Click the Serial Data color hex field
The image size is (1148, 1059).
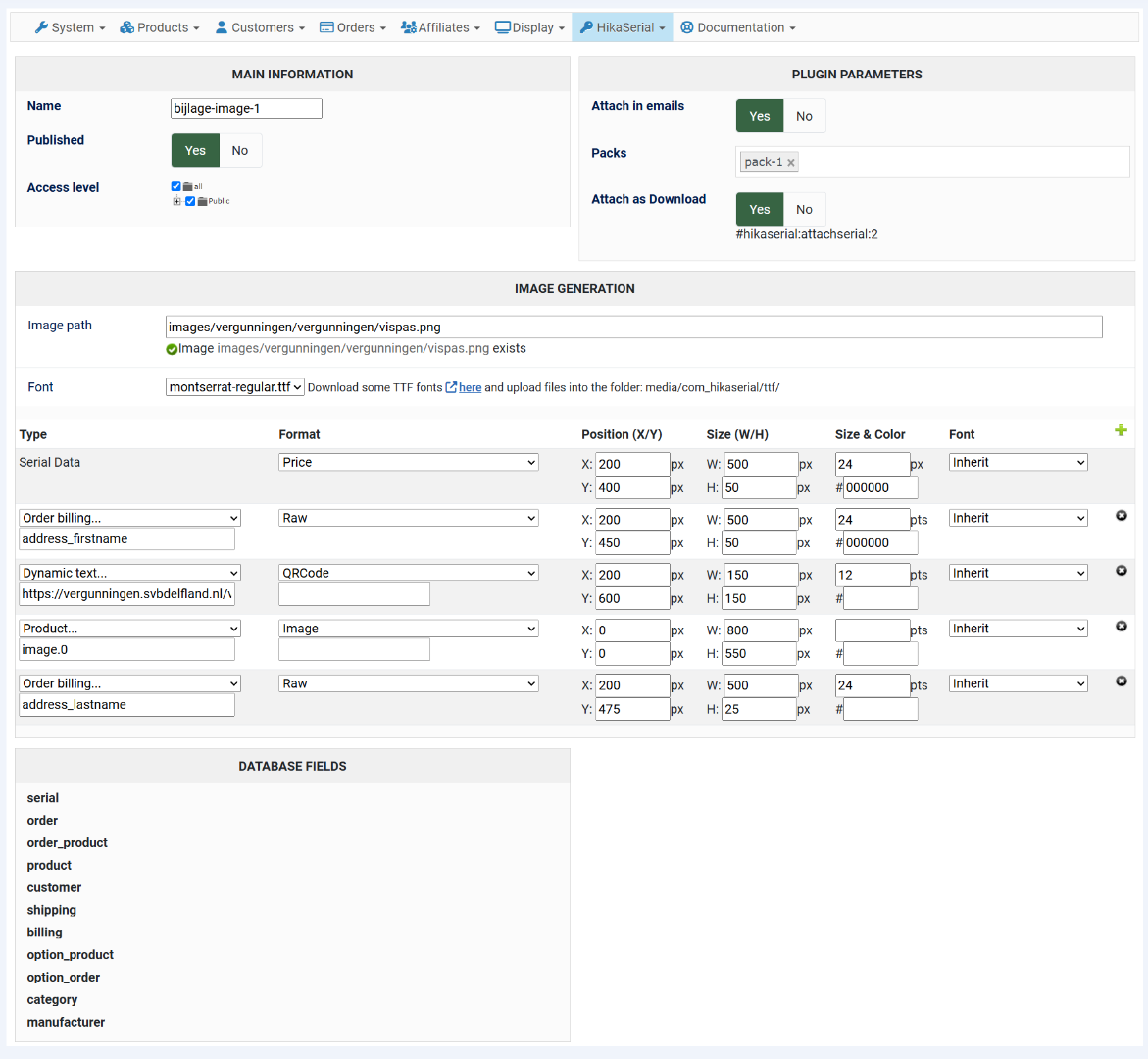[880, 488]
